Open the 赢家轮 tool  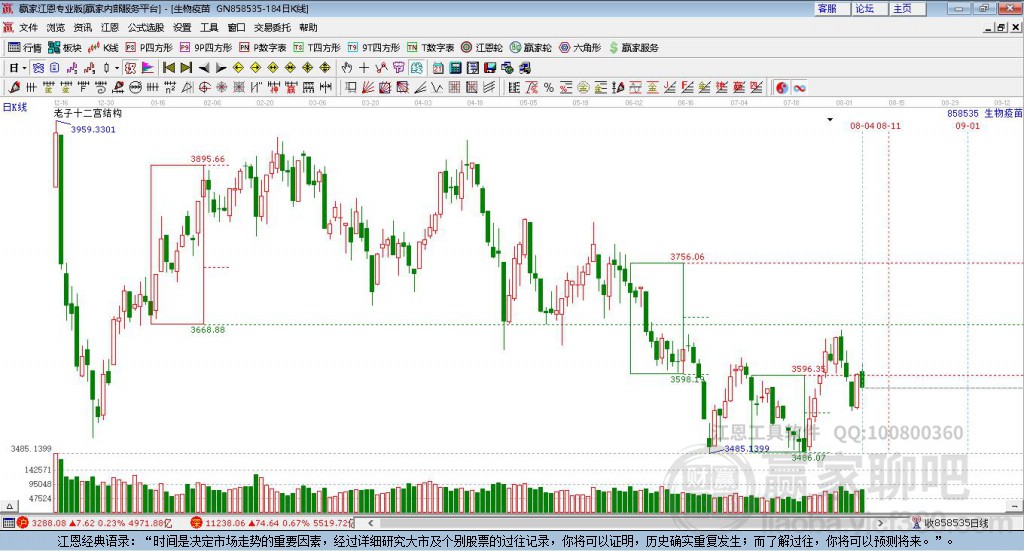click(x=530, y=48)
